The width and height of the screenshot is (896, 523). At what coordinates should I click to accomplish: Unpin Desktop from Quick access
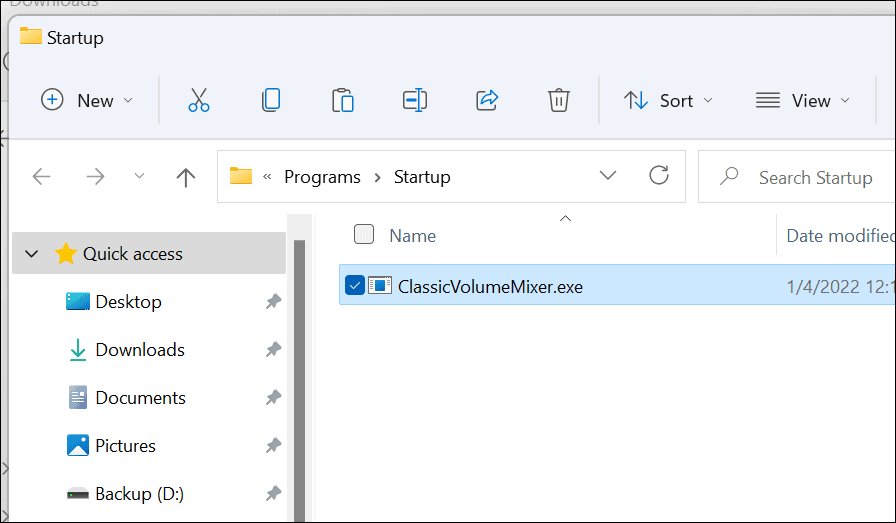273,302
